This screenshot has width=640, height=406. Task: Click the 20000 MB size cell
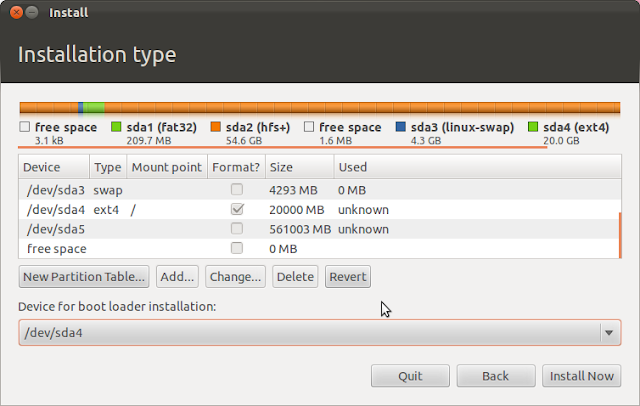coord(296,210)
